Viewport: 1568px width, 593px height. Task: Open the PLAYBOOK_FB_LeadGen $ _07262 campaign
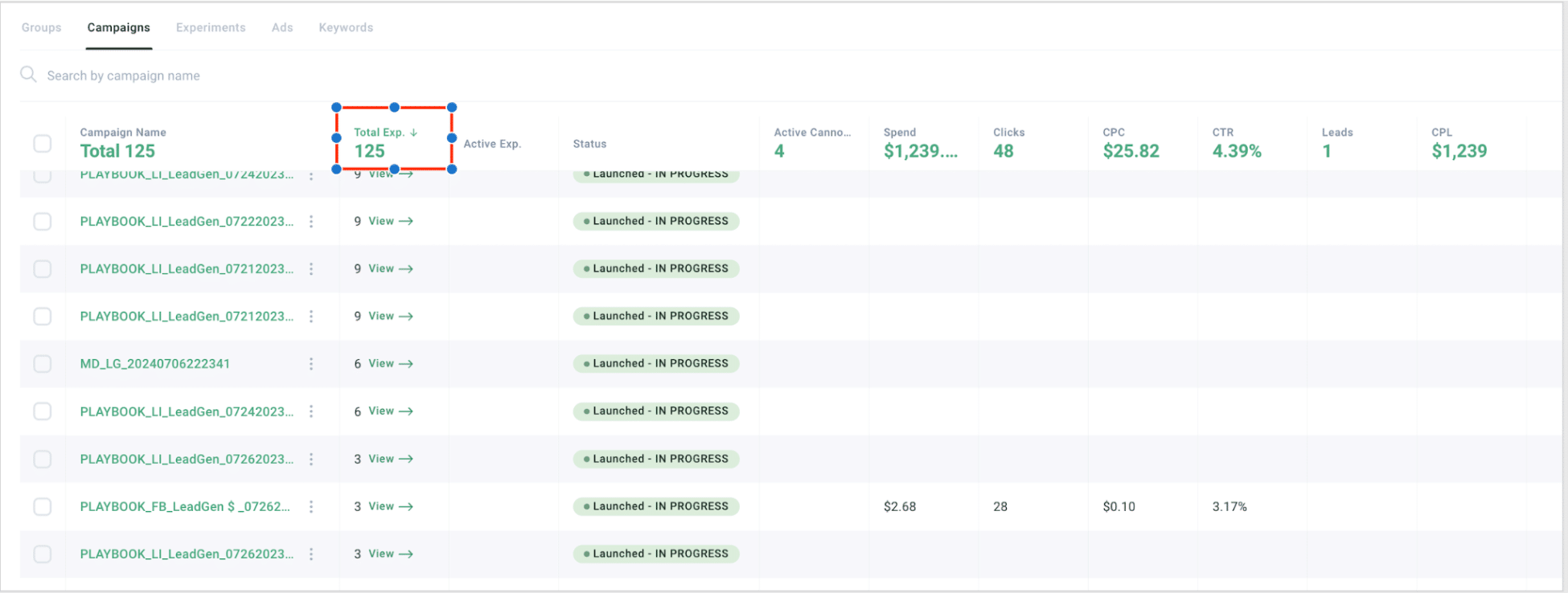[185, 507]
